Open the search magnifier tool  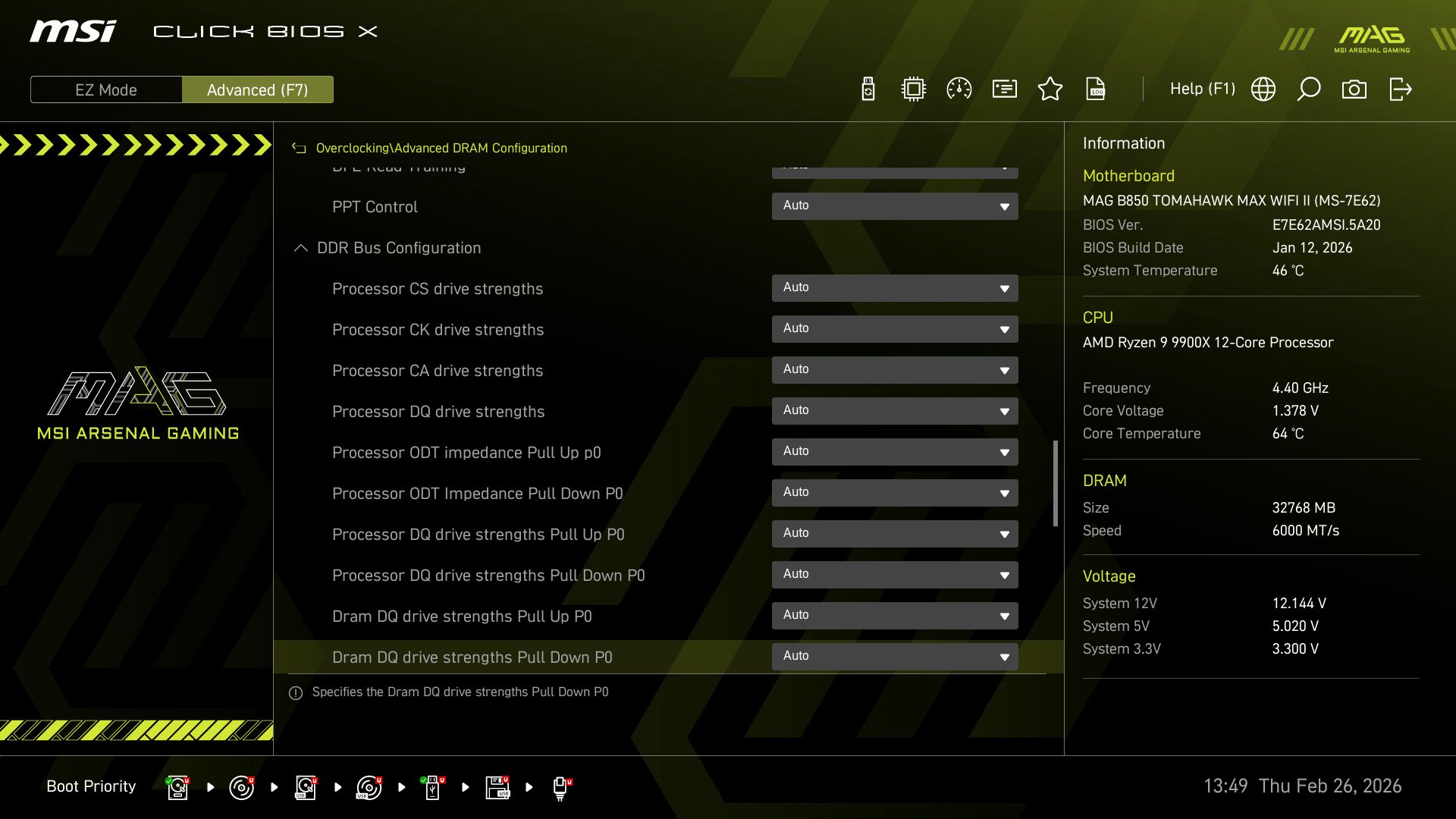tap(1309, 89)
